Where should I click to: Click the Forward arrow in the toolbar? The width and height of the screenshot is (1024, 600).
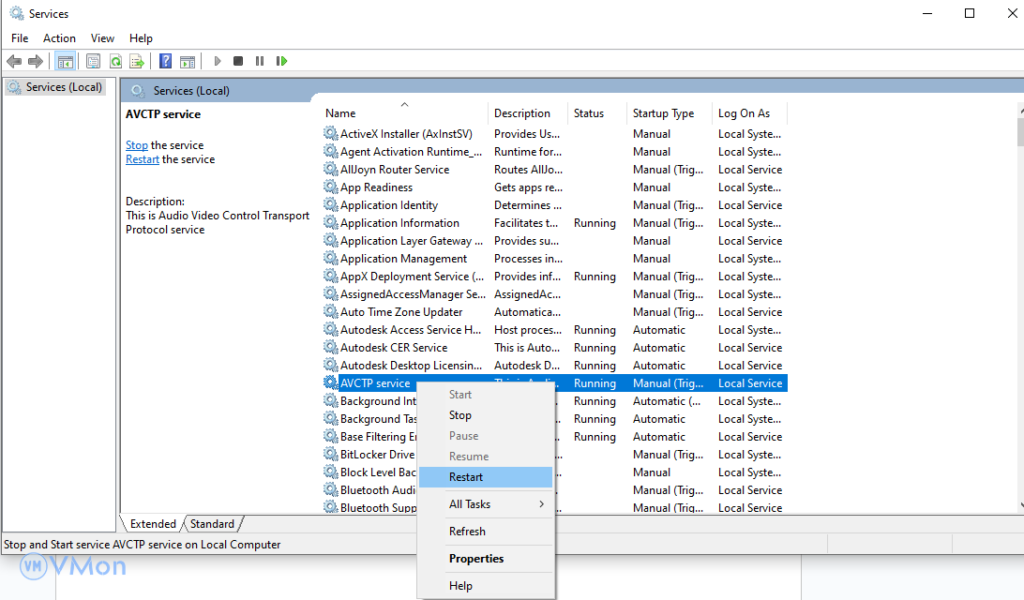pos(35,61)
